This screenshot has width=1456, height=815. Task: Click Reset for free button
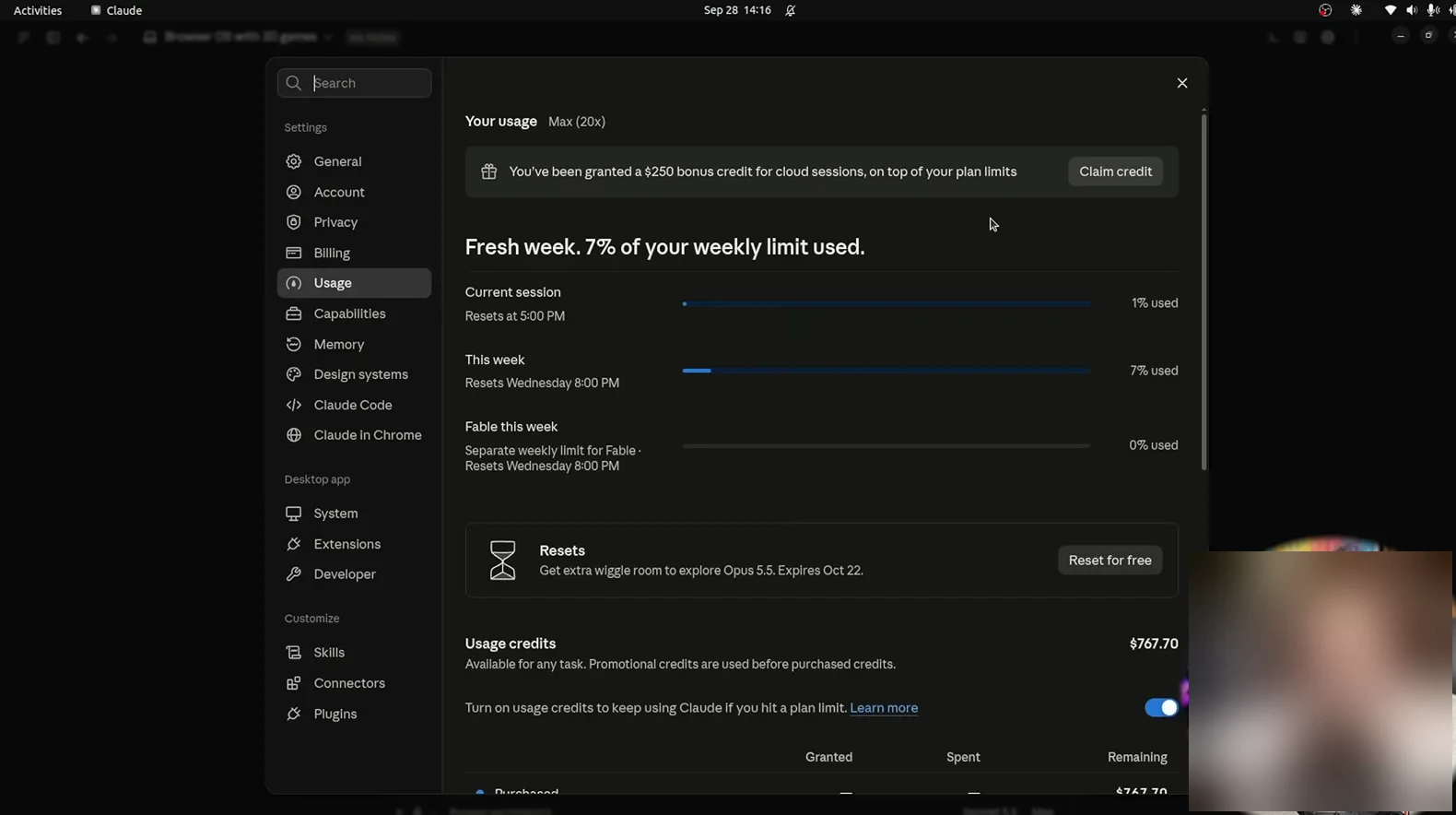click(x=1110, y=561)
